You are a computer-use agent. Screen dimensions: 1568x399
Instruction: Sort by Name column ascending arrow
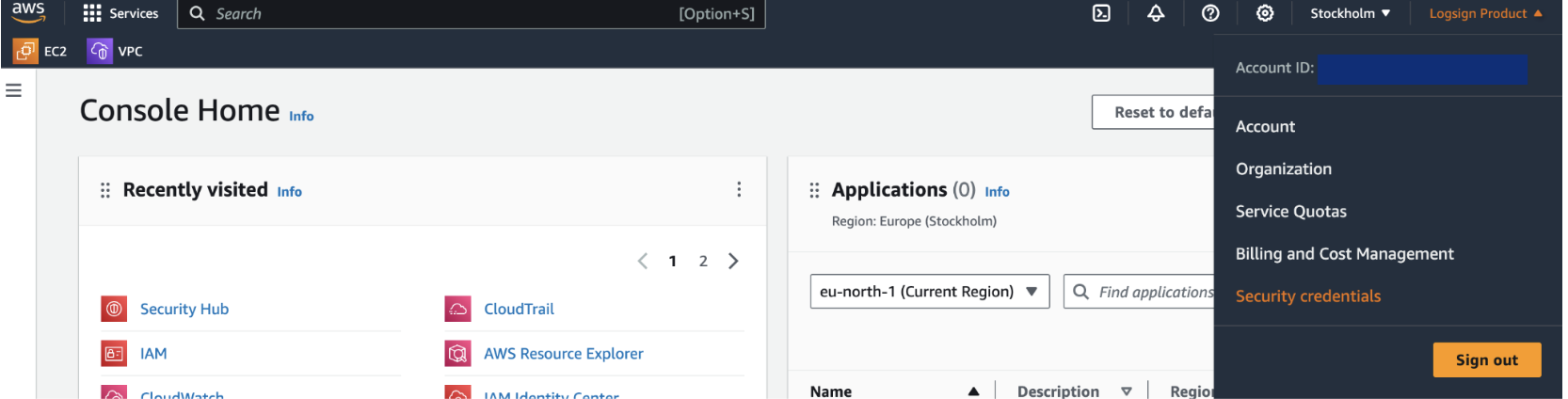tap(973, 391)
